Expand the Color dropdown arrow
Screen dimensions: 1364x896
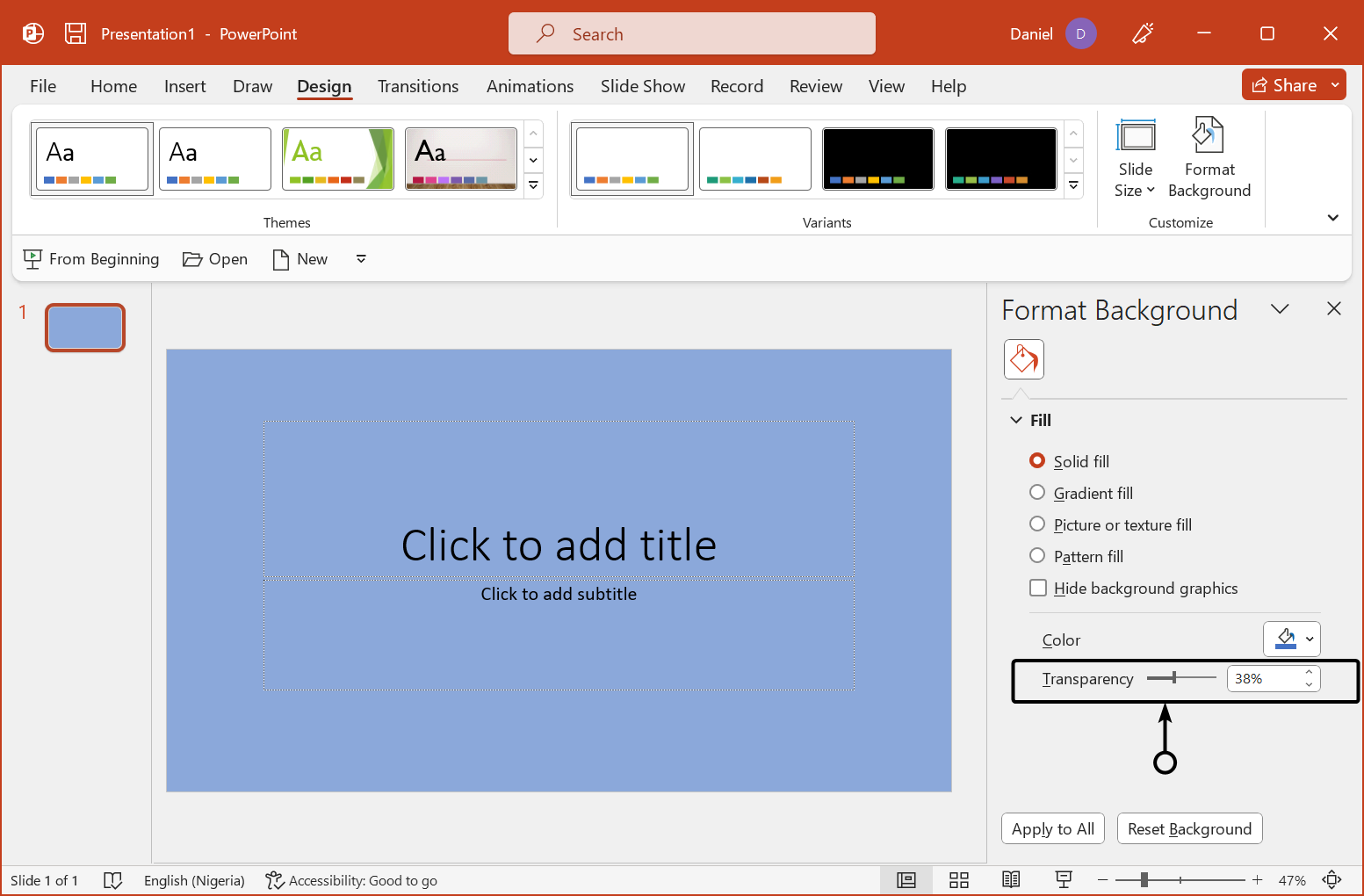(1308, 639)
